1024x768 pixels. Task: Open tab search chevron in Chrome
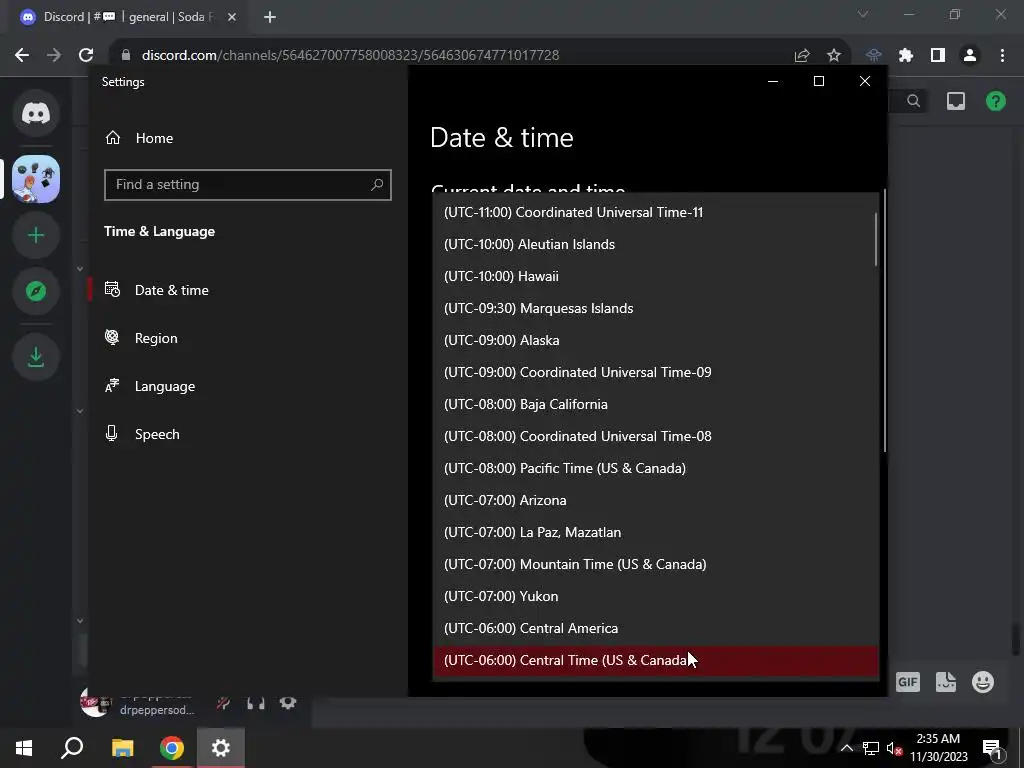(863, 14)
